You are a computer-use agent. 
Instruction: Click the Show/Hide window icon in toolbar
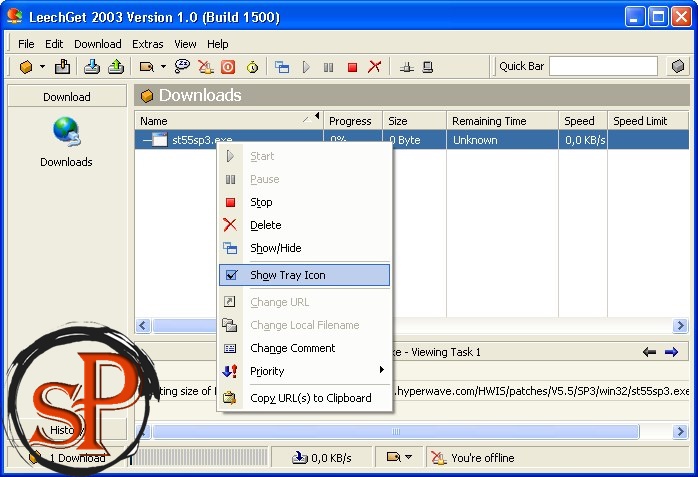click(282, 67)
